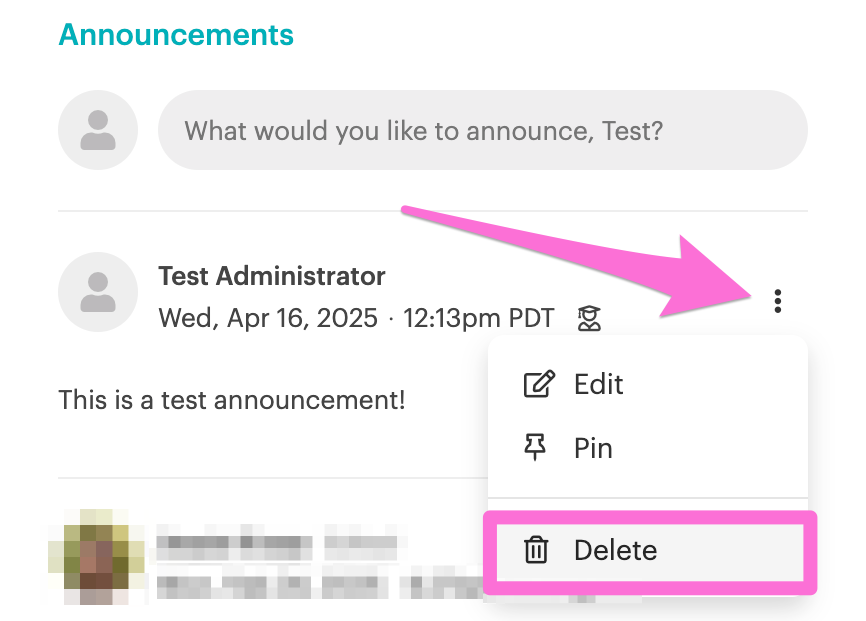Viewport: 866px width, 621px height.
Task: Choose the Pin menu label
Action: [593, 448]
